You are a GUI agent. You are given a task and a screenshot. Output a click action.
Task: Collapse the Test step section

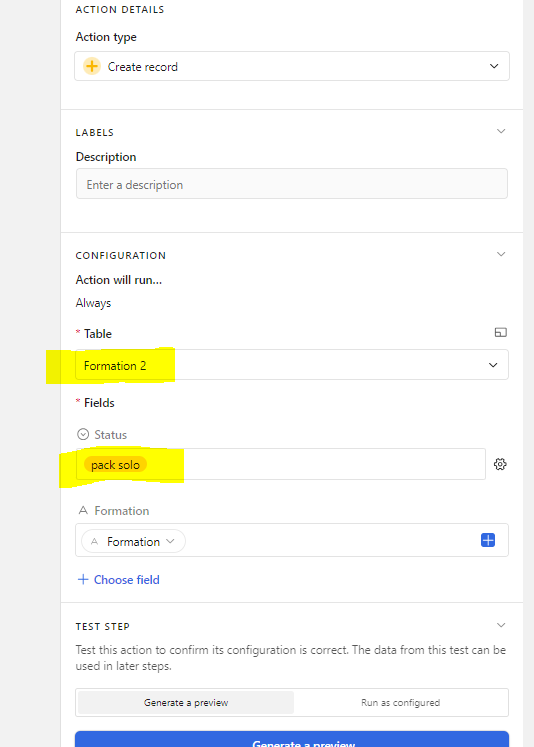tap(501, 625)
